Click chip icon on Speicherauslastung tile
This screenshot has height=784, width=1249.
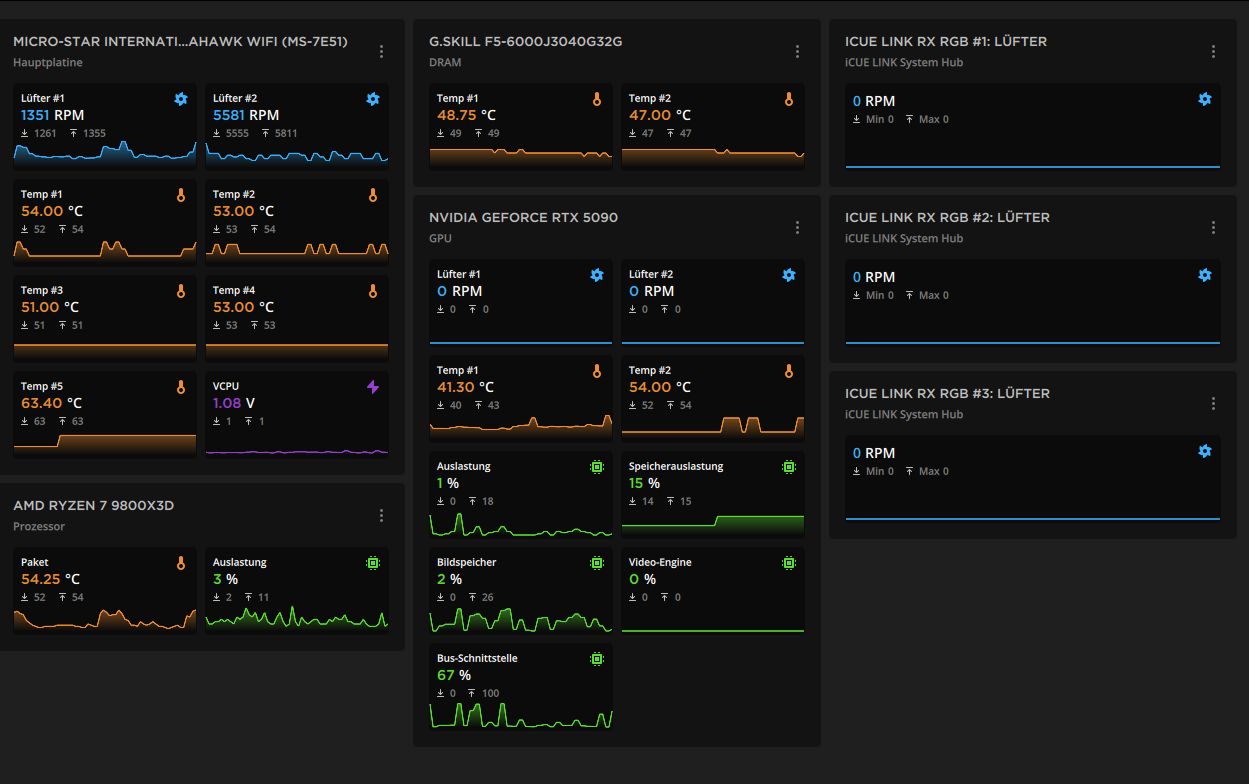click(789, 467)
